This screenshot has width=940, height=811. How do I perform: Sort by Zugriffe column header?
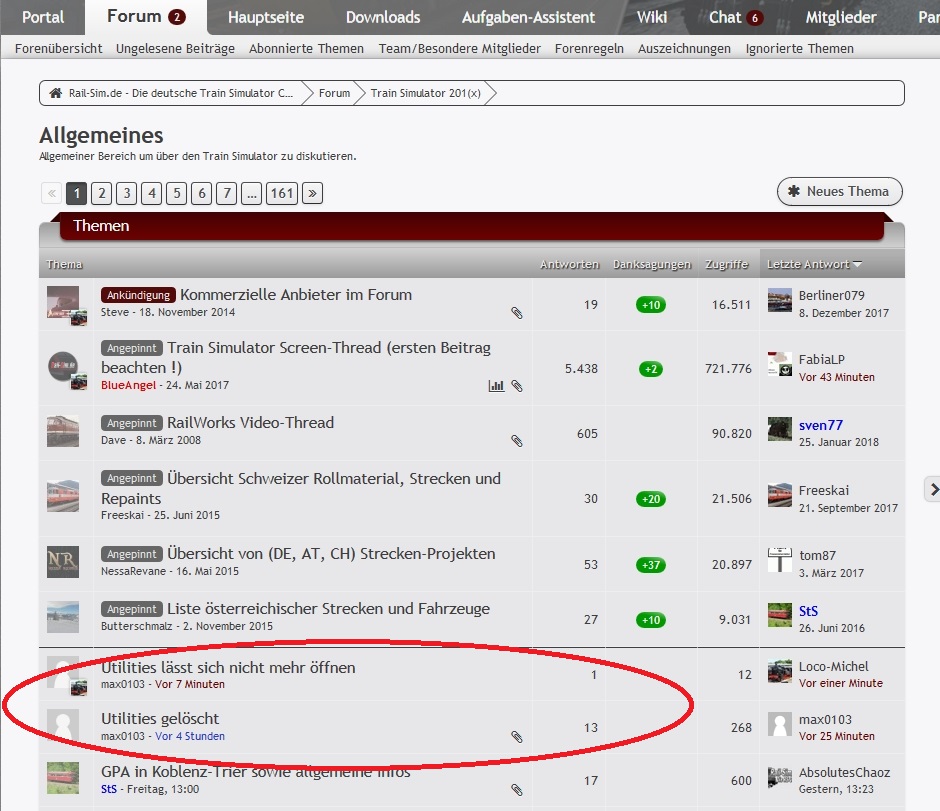point(727,264)
